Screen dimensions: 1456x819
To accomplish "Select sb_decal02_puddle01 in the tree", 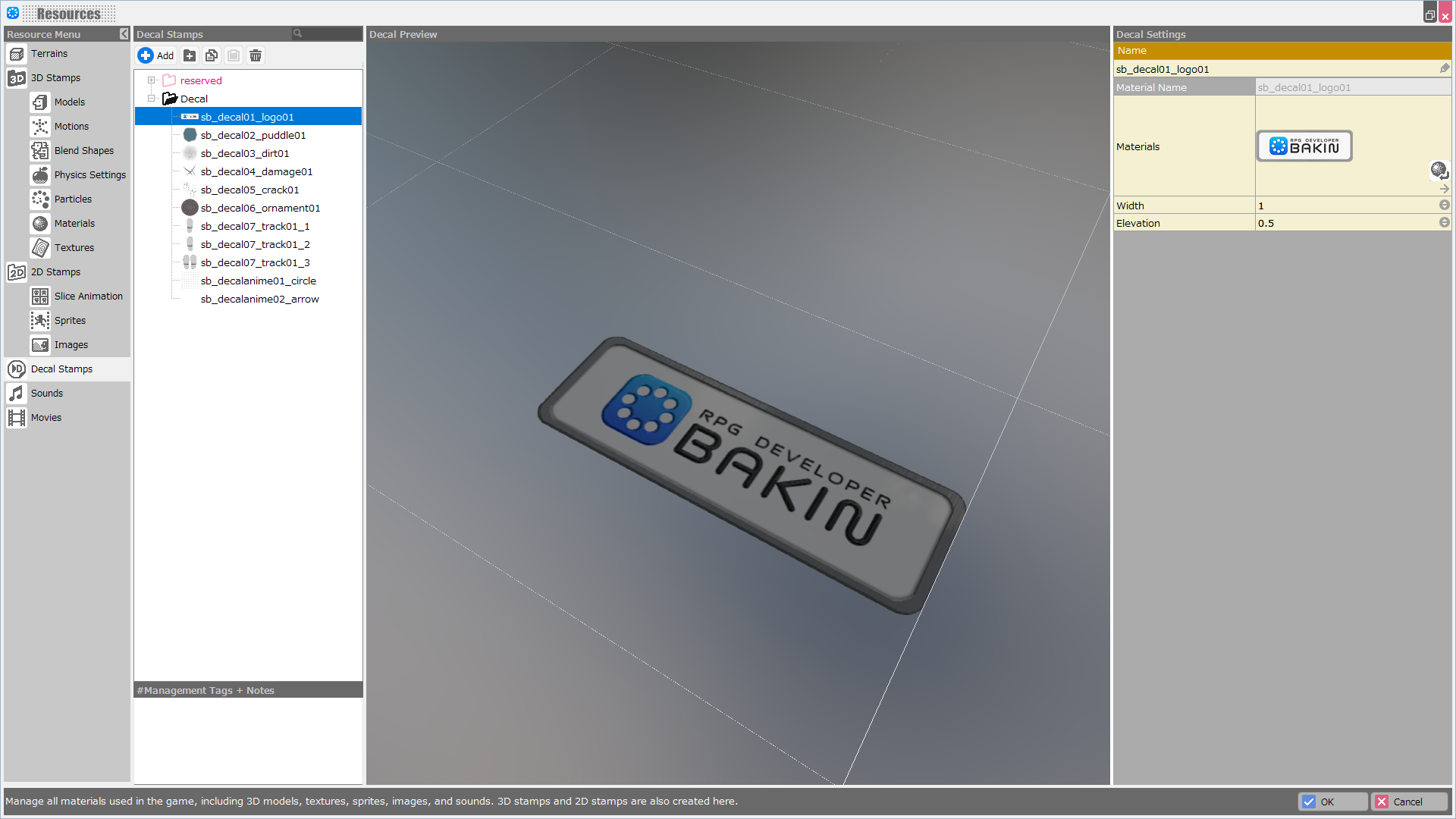I will click(x=253, y=135).
